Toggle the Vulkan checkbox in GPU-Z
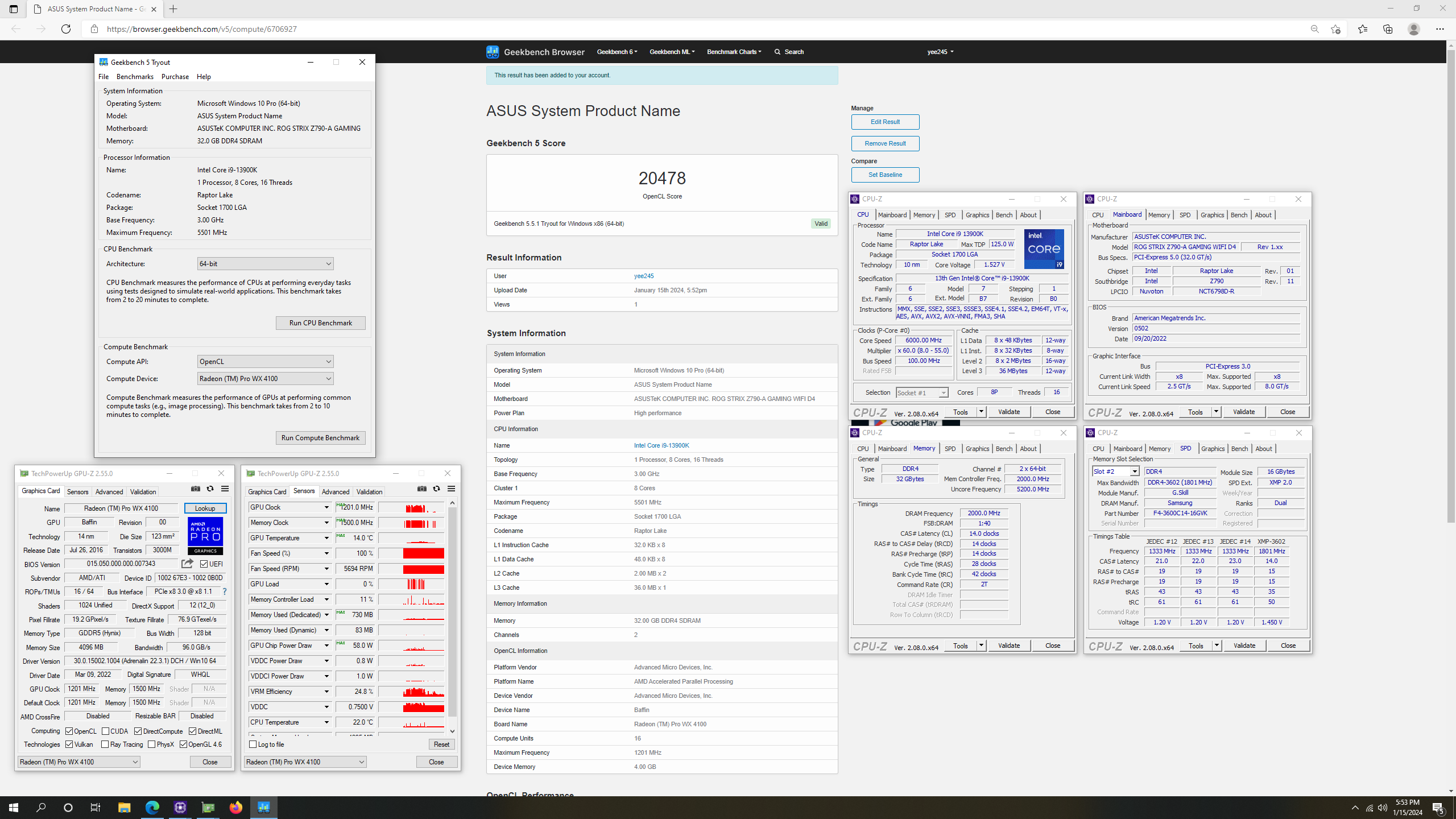 pyautogui.click(x=69, y=744)
